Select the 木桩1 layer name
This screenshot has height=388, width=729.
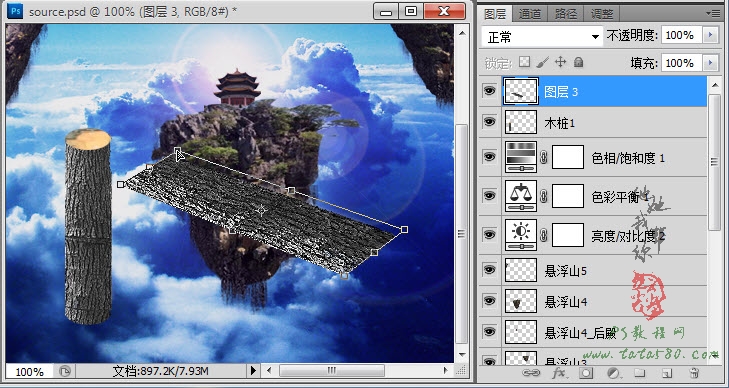coord(560,123)
